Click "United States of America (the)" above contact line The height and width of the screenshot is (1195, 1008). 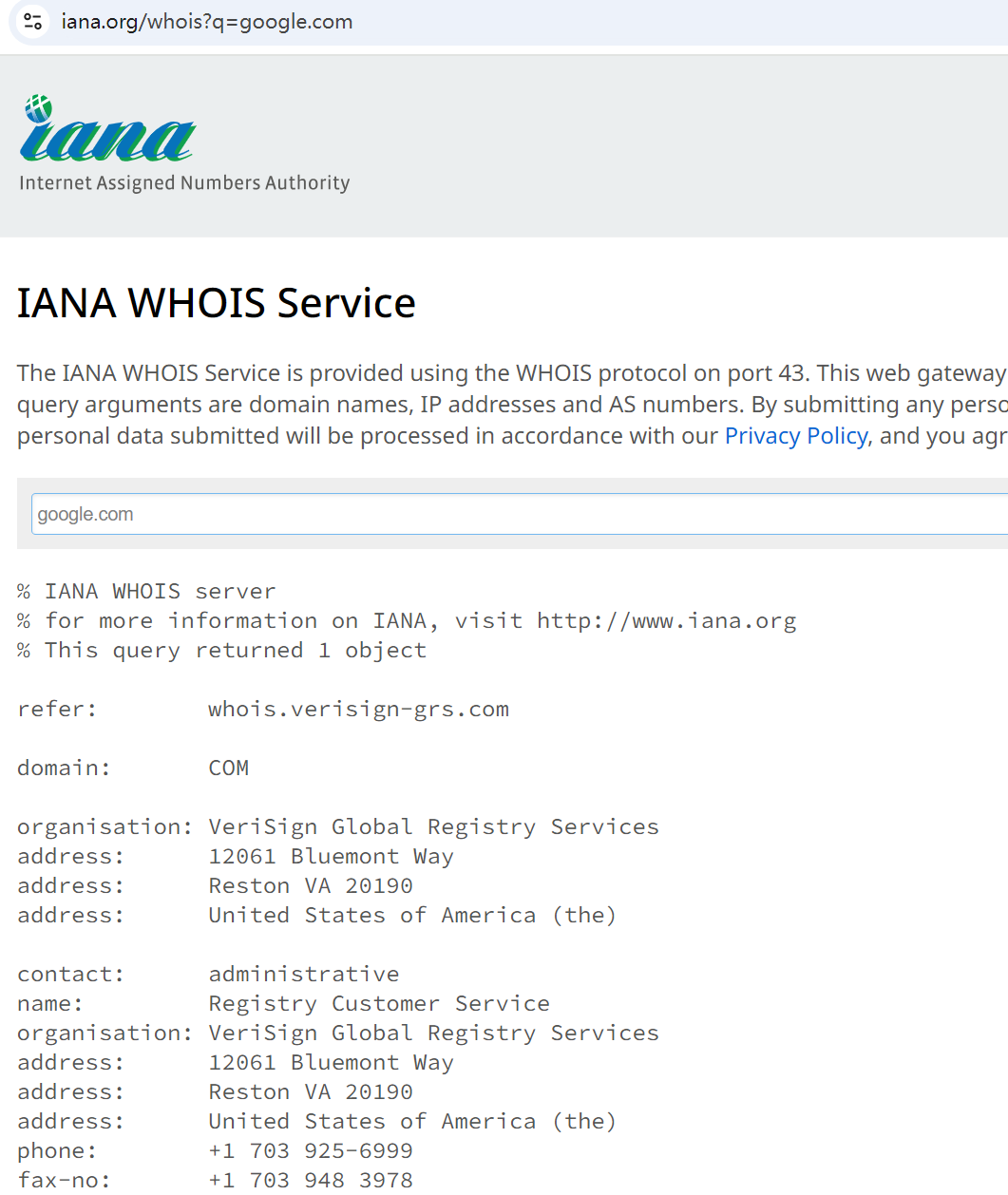coord(412,915)
